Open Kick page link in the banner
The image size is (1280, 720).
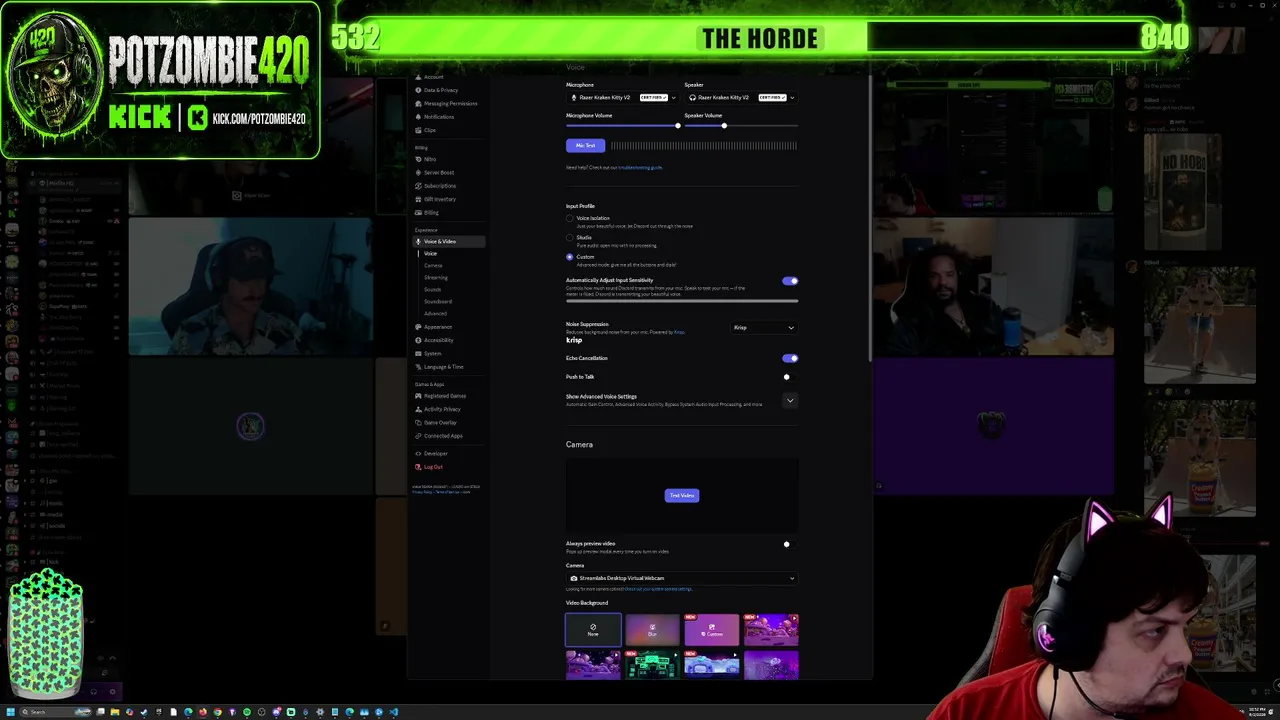(x=259, y=119)
